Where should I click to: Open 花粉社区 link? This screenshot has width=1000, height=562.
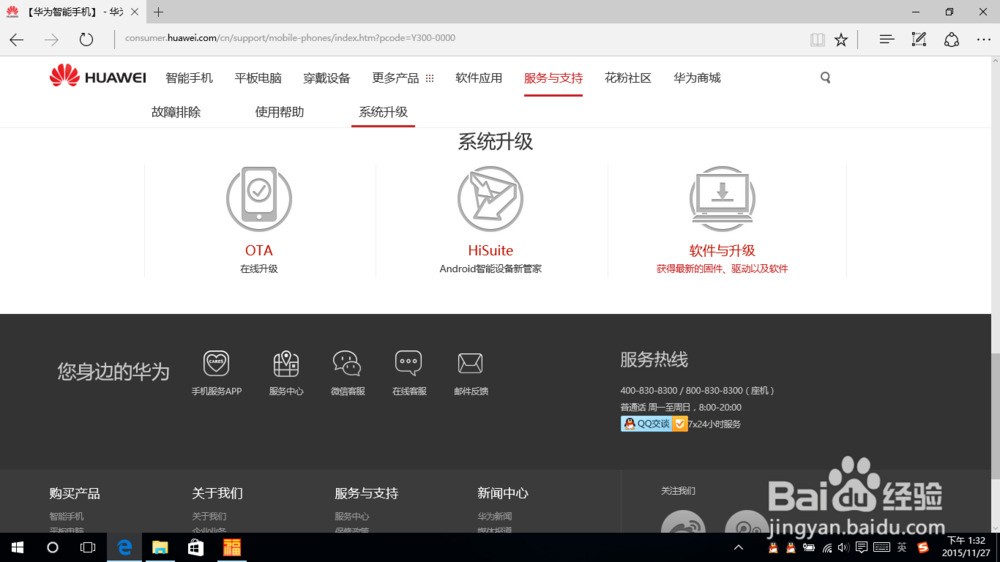[x=628, y=78]
